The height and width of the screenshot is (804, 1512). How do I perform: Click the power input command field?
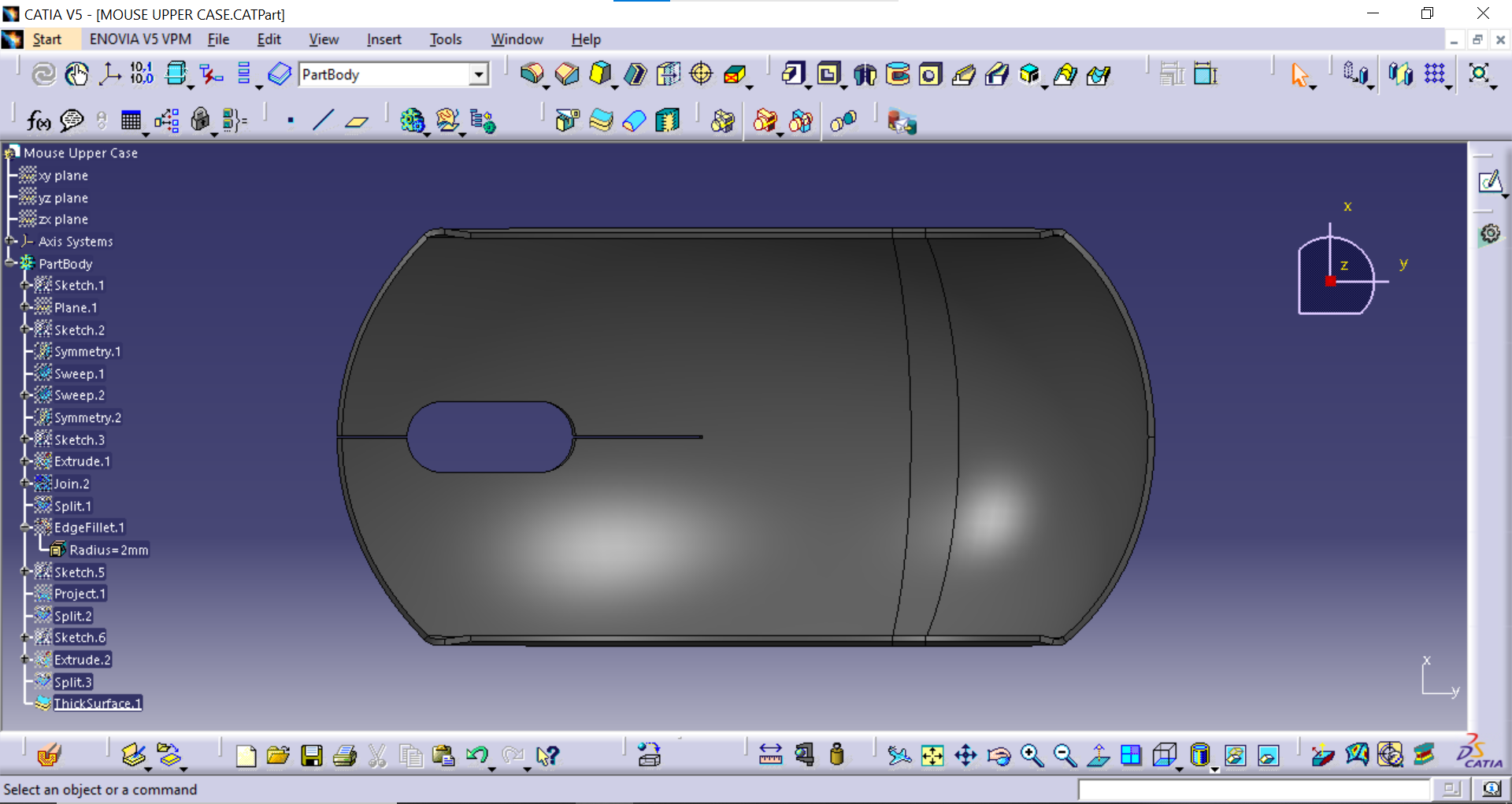point(1254,789)
